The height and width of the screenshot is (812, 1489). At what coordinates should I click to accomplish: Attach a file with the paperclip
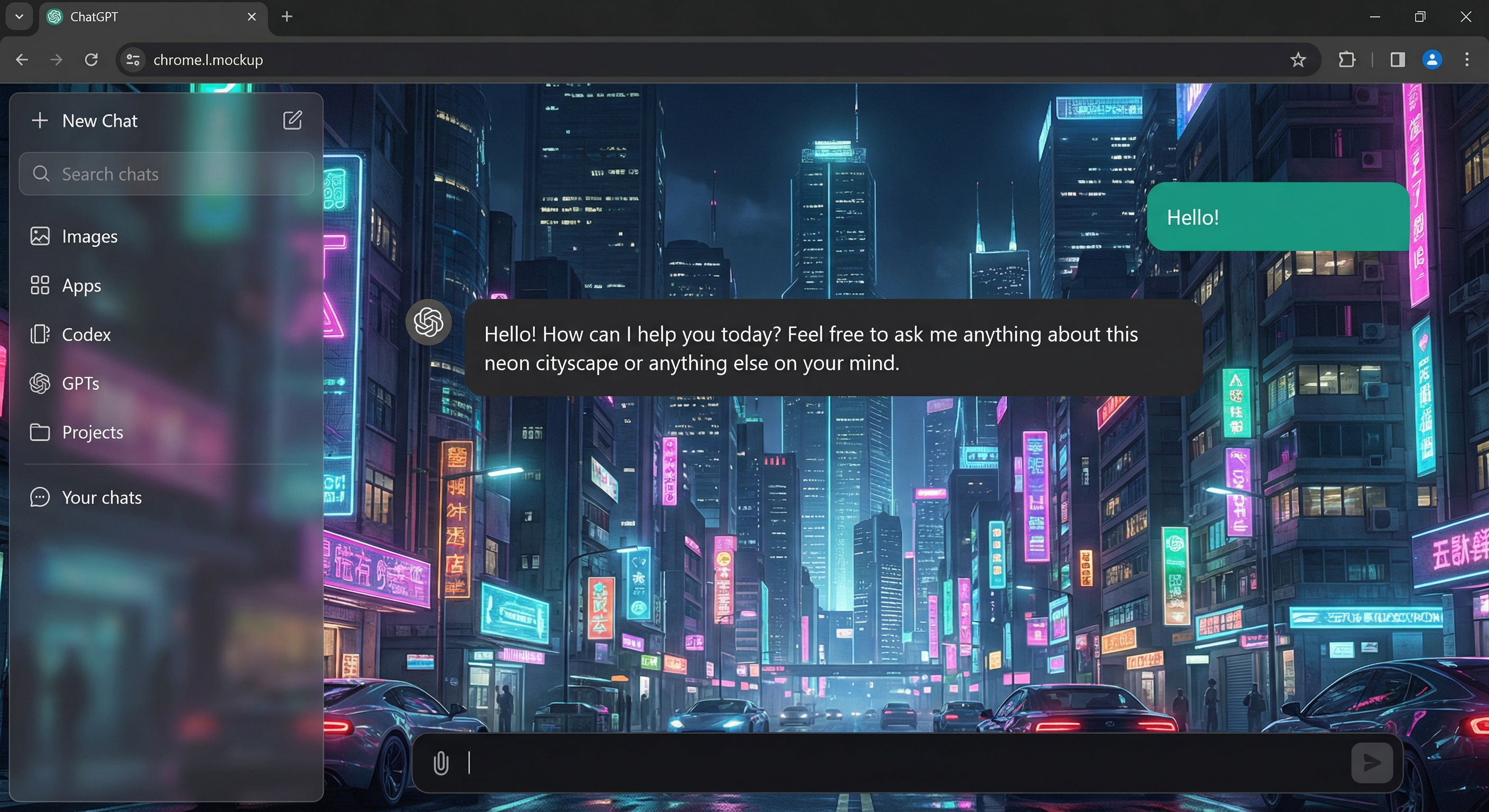pos(441,763)
